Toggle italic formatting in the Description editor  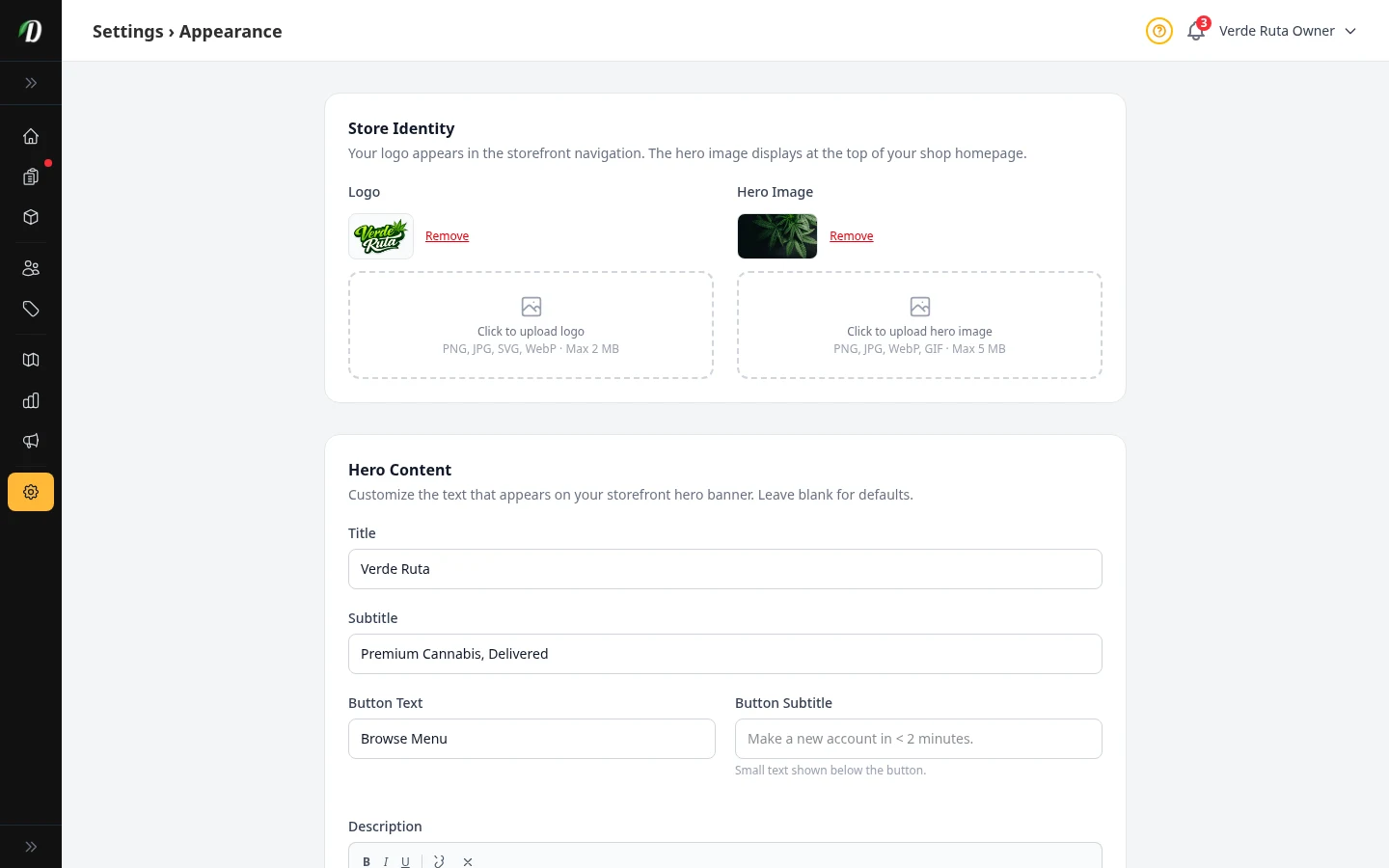(386, 861)
